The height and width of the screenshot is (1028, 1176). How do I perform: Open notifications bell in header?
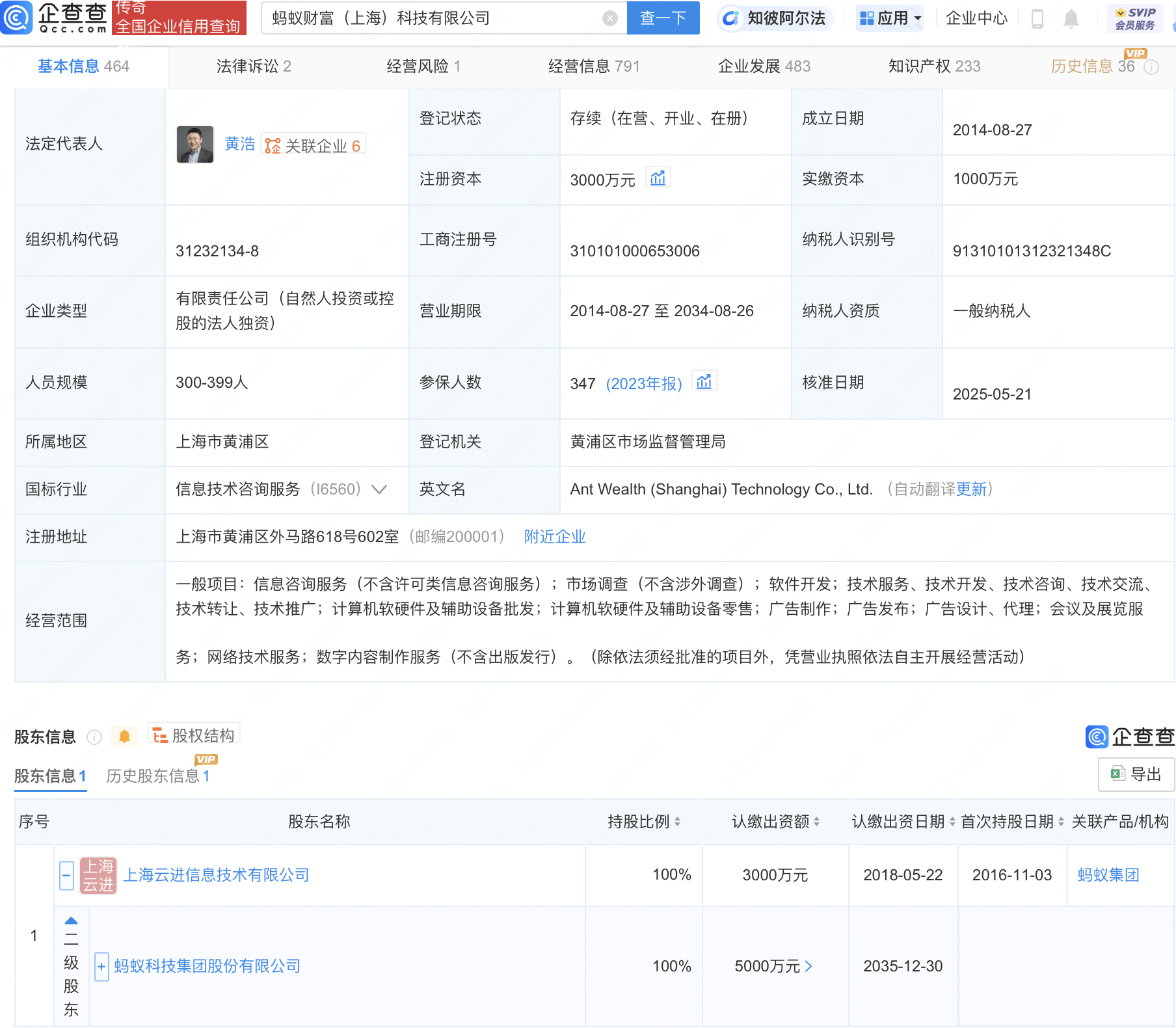coord(1071,19)
